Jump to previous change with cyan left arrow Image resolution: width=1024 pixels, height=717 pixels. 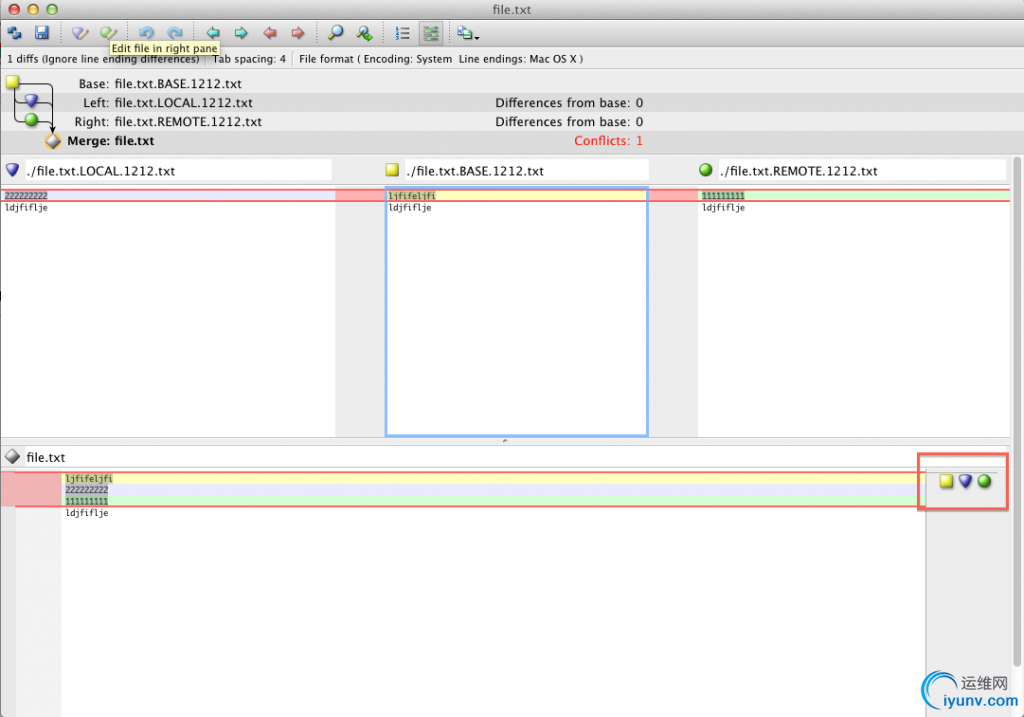[213, 33]
